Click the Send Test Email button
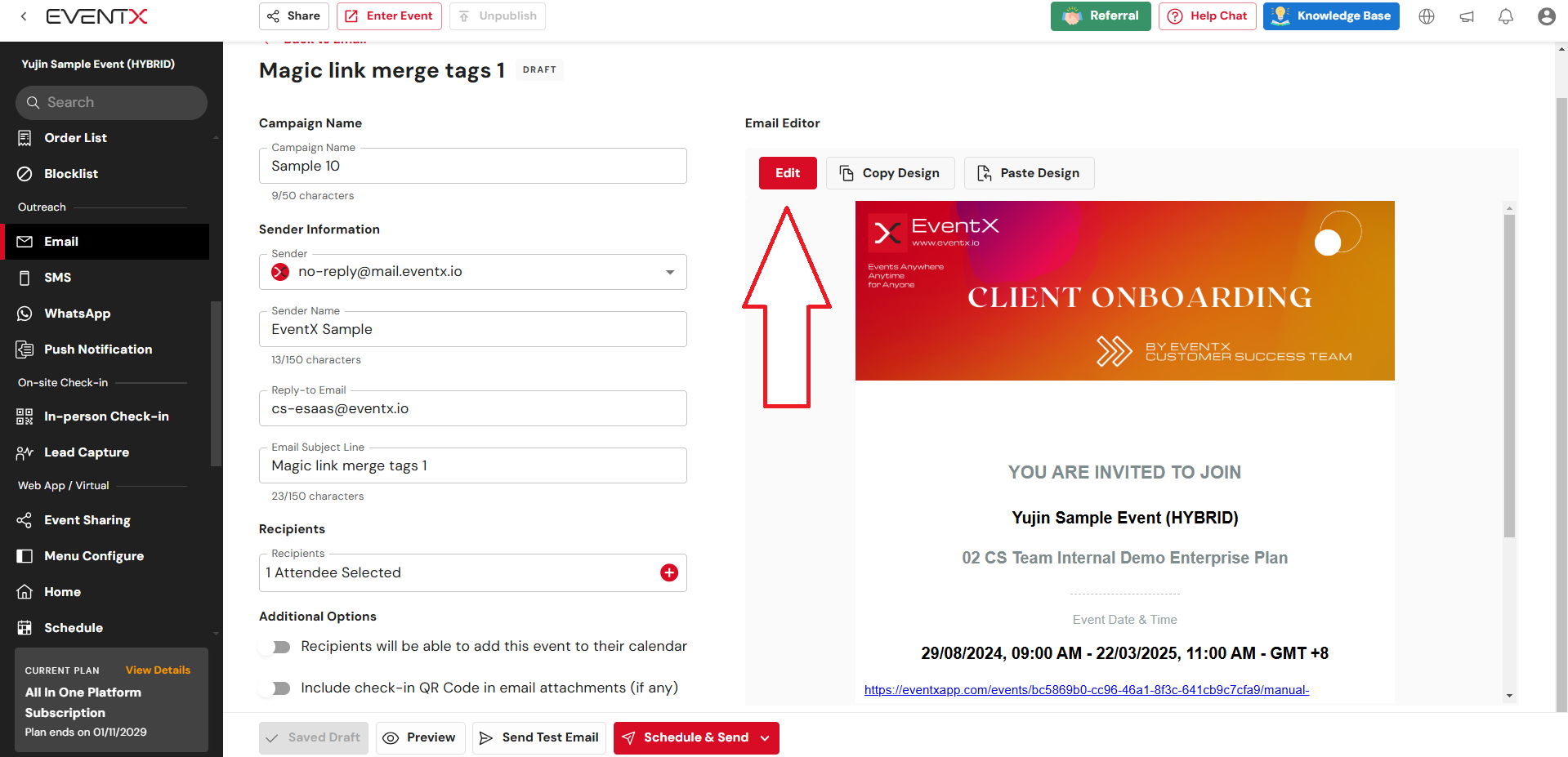Image resolution: width=1568 pixels, height=757 pixels. [539, 738]
